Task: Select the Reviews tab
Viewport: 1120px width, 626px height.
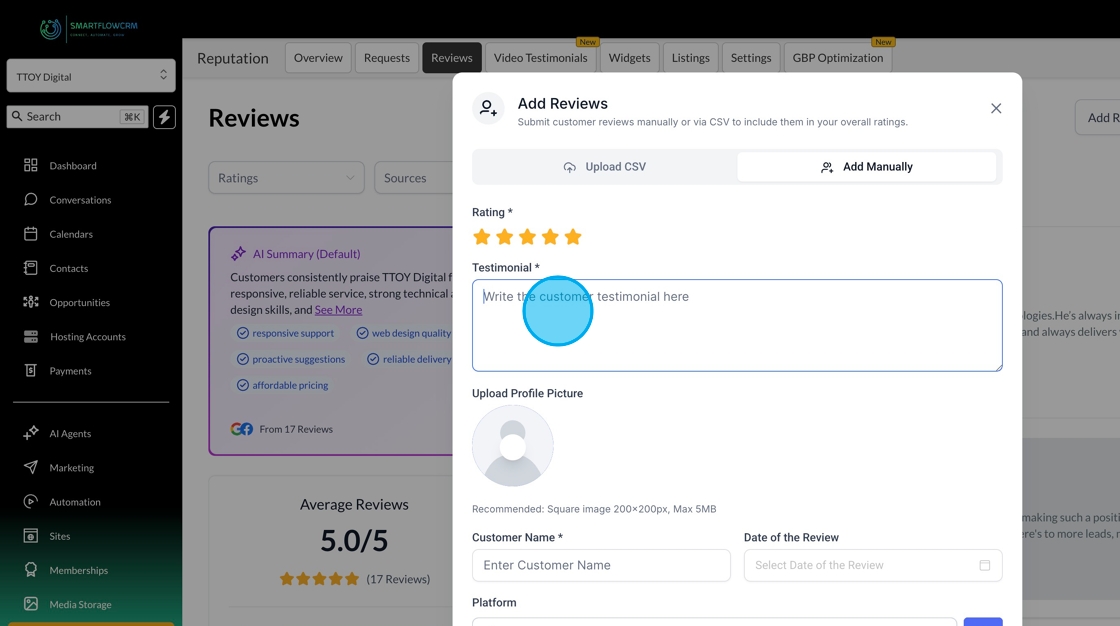Action: coord(451,58)
